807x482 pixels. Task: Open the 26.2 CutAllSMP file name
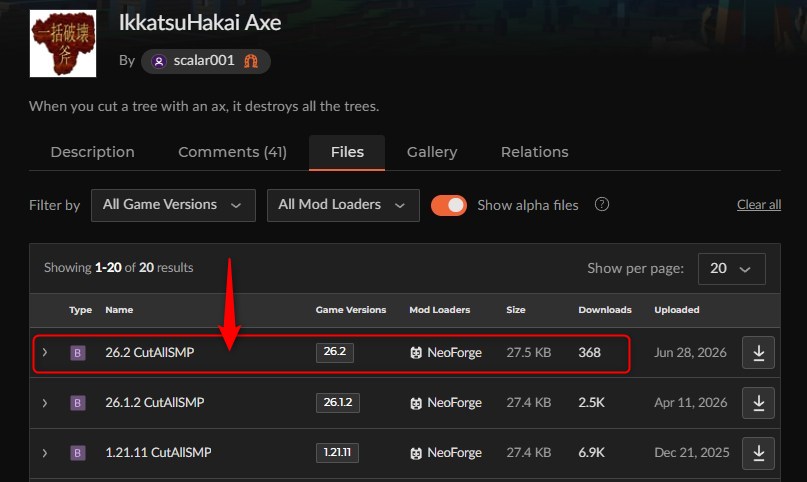[150, 352]
